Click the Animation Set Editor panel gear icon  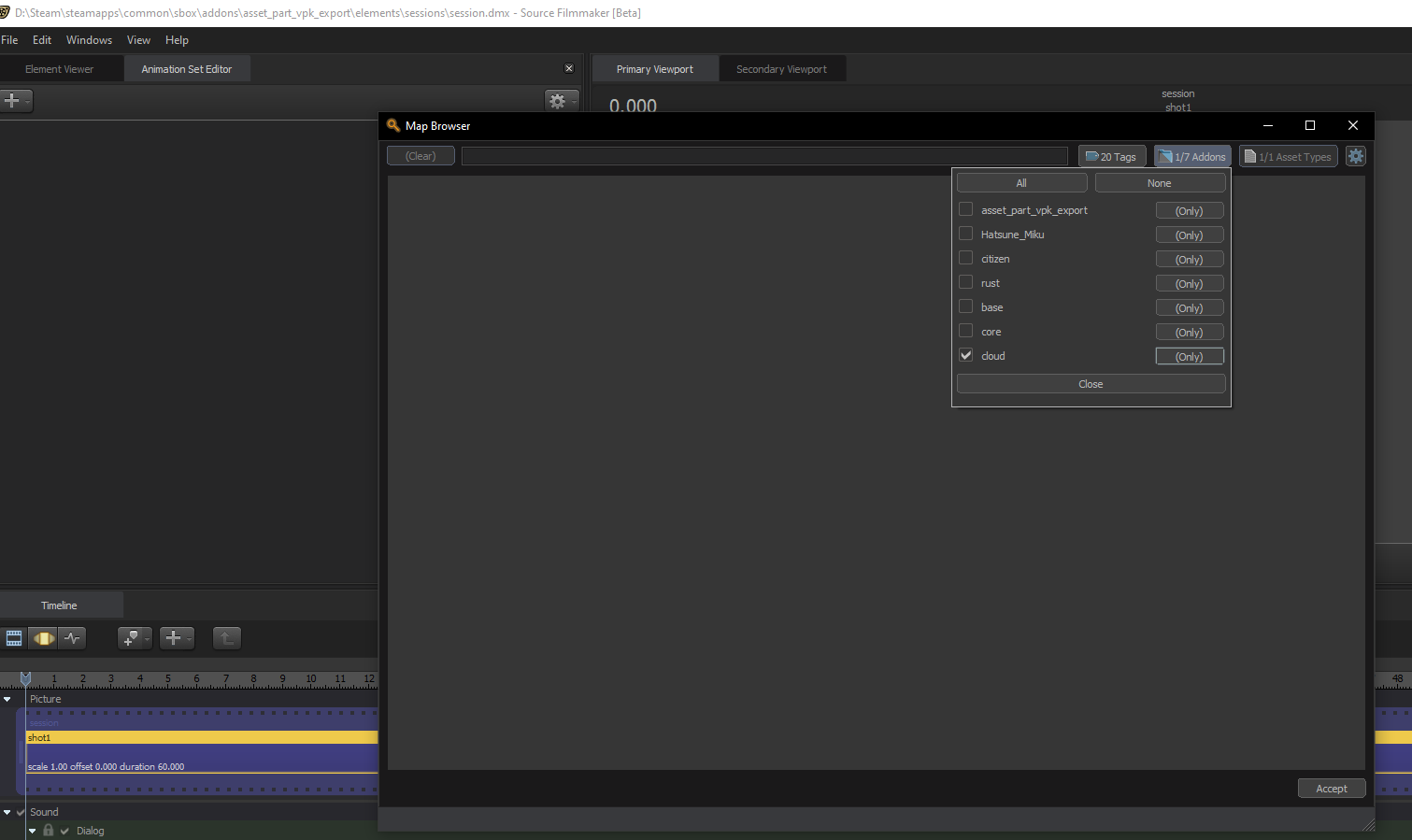coord(558,100)
